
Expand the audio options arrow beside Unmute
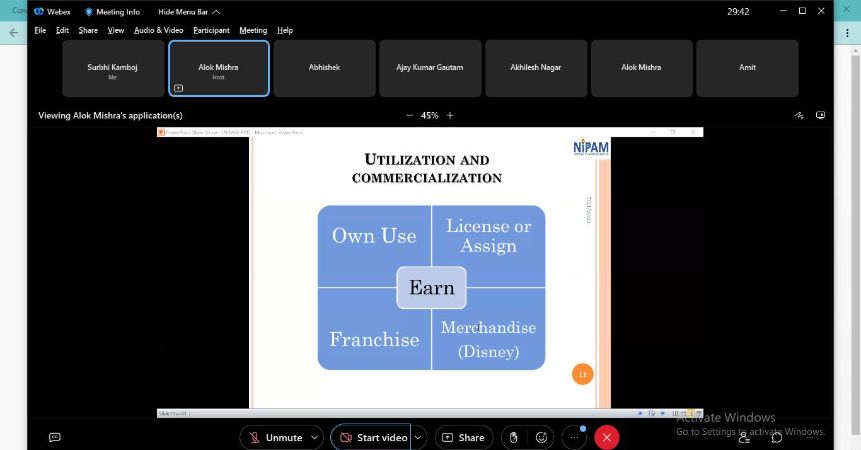tap(316, 437)
